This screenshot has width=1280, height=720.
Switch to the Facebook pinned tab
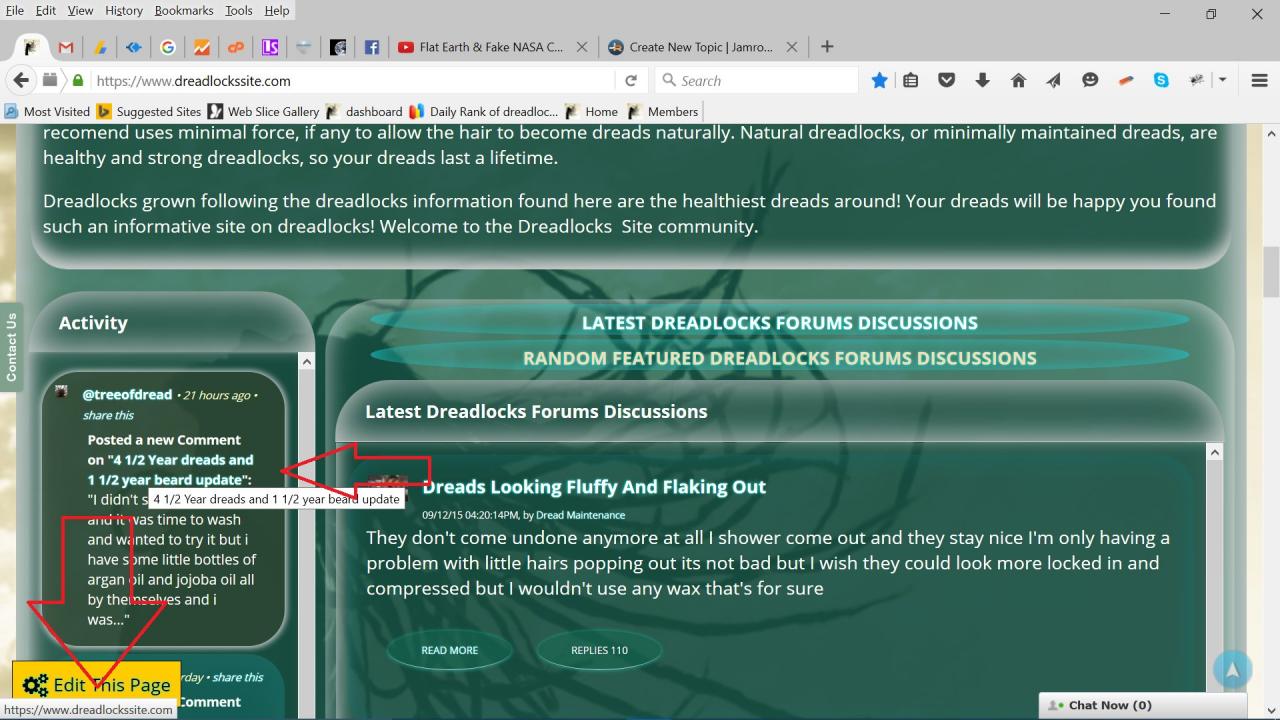372,47
